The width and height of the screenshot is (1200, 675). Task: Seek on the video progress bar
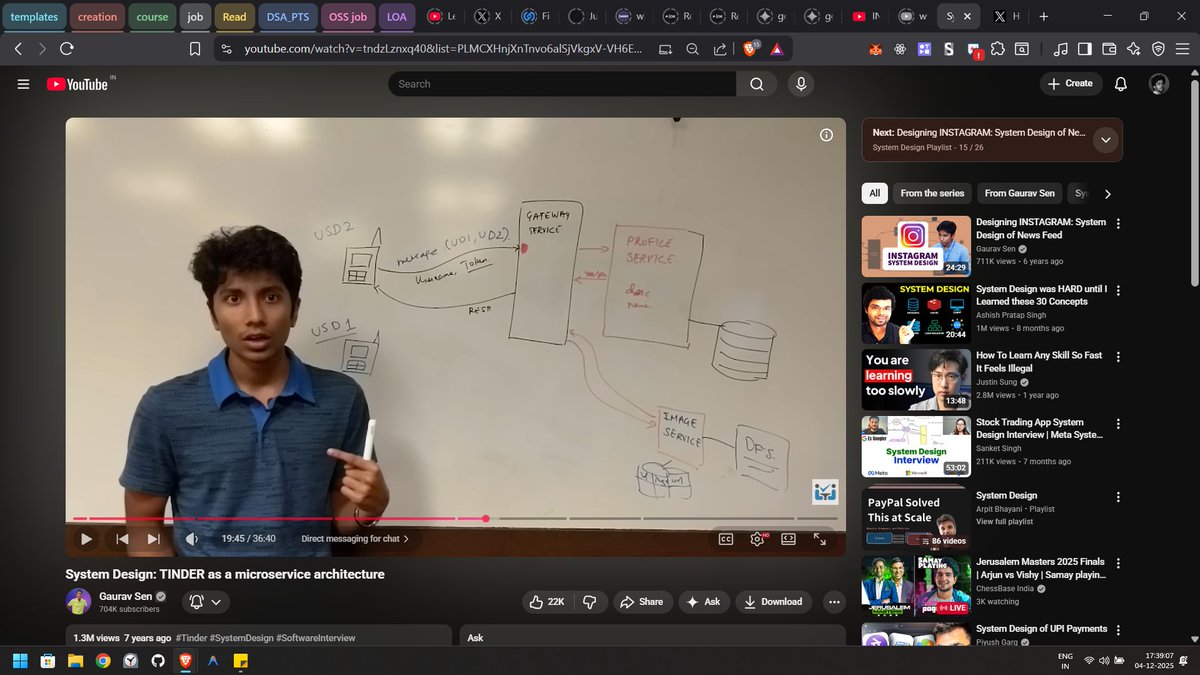pos(456,518)
